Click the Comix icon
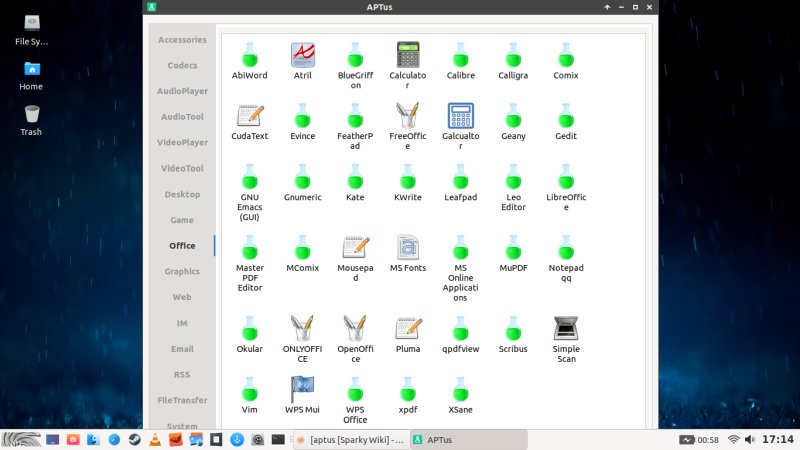This screenshot has width=800, height=450. [566, 55]
